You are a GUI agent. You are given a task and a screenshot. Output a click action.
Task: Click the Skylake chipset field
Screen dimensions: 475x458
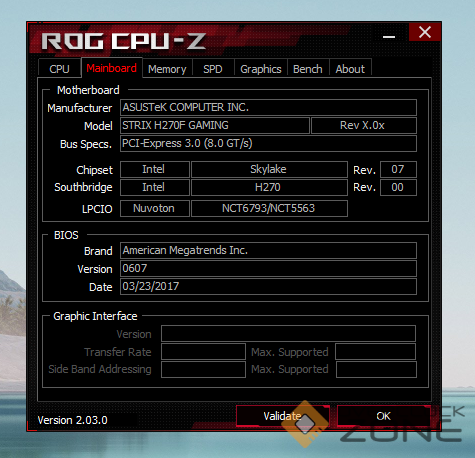pos(269,169)
